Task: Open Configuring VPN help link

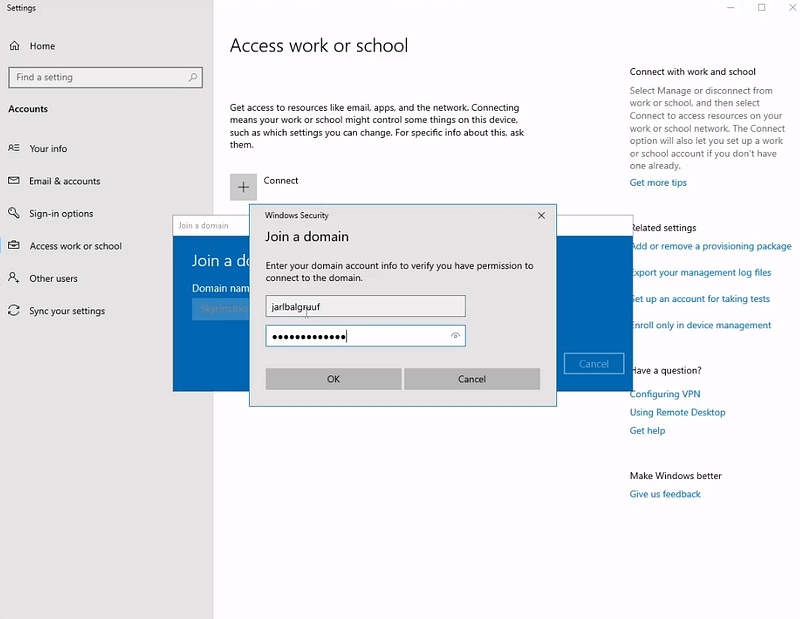Action: [665, 394]
